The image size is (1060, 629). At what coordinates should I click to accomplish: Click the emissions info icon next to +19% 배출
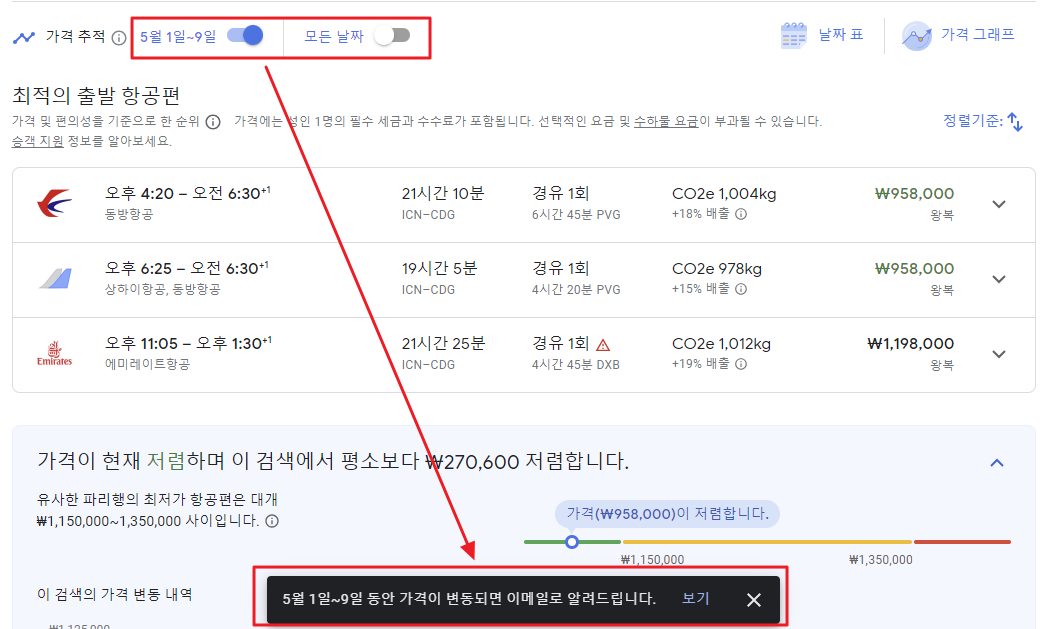(x=741, y=365)
